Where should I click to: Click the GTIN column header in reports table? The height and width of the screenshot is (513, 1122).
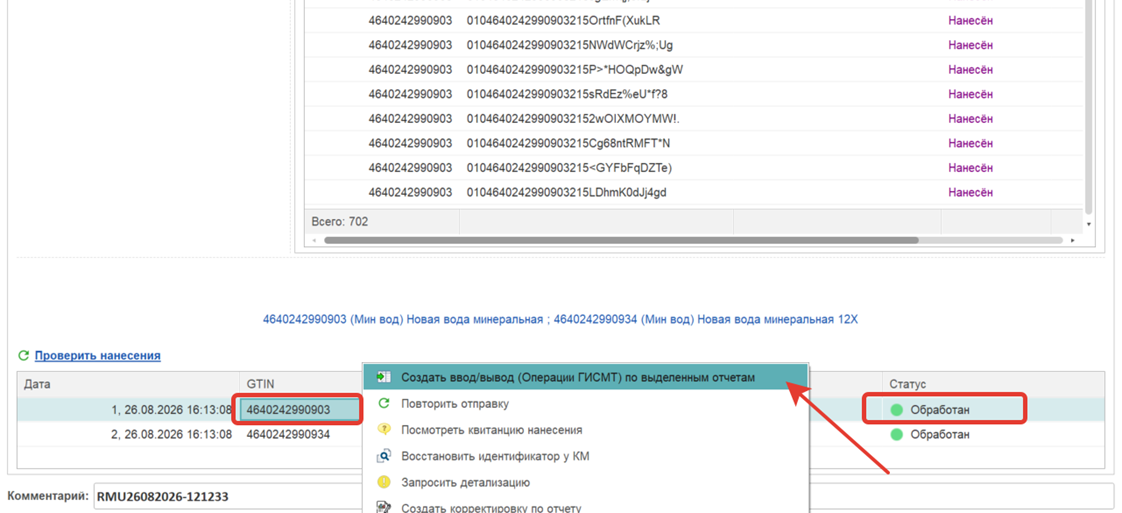[299, 384]
